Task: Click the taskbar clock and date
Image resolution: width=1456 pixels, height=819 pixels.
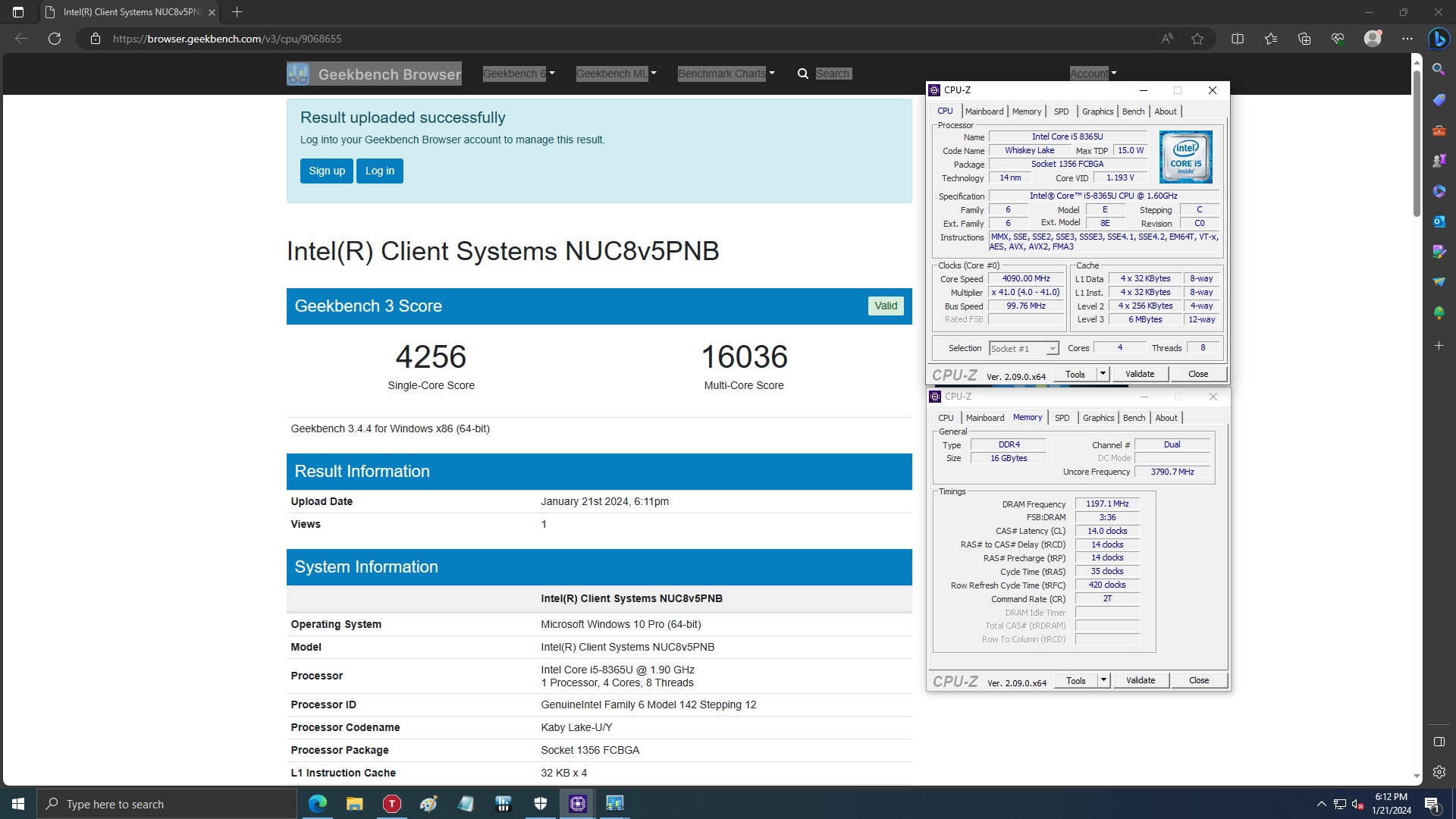Action: [x=1391, y=804]
